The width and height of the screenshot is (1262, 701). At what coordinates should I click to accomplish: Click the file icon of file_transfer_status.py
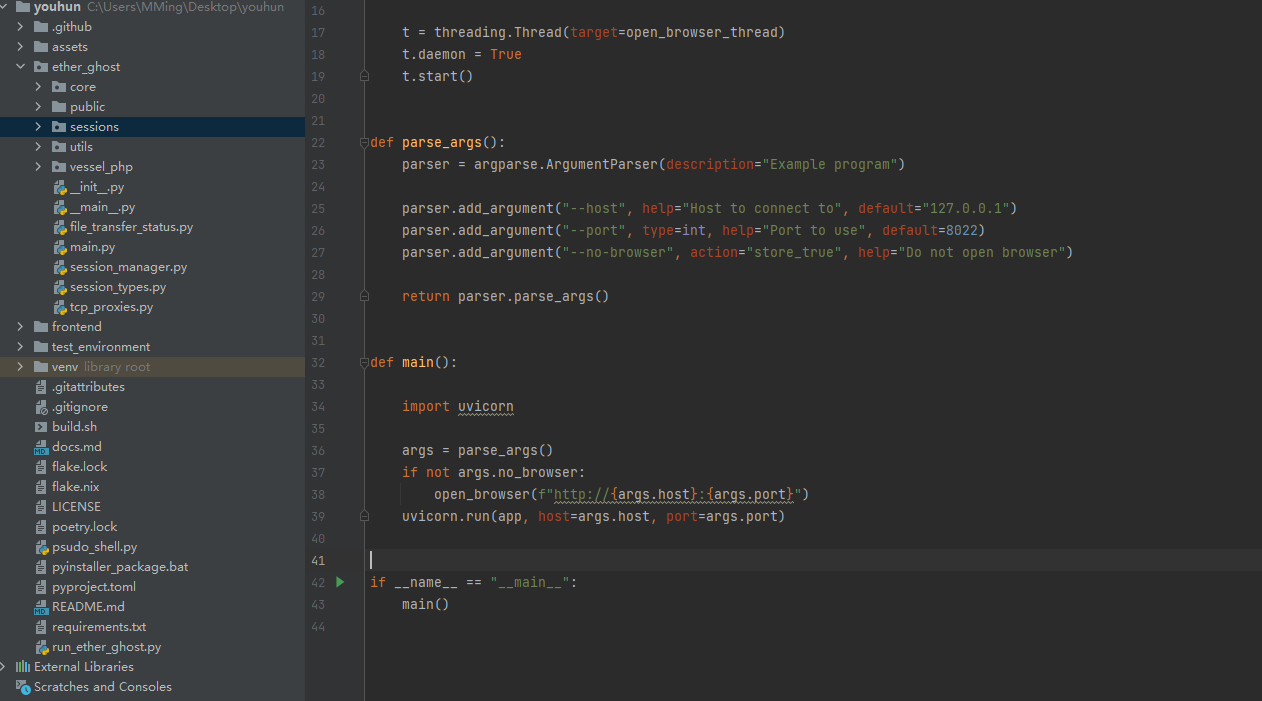point(59,227)
